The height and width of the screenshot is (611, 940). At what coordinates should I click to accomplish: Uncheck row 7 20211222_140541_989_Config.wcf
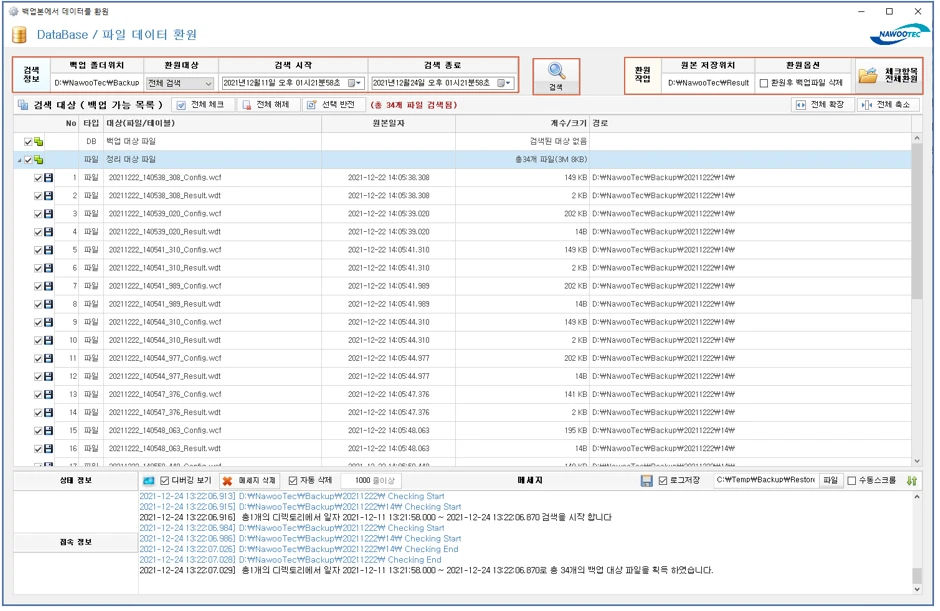pyautogui.click(x=38, y=287)
